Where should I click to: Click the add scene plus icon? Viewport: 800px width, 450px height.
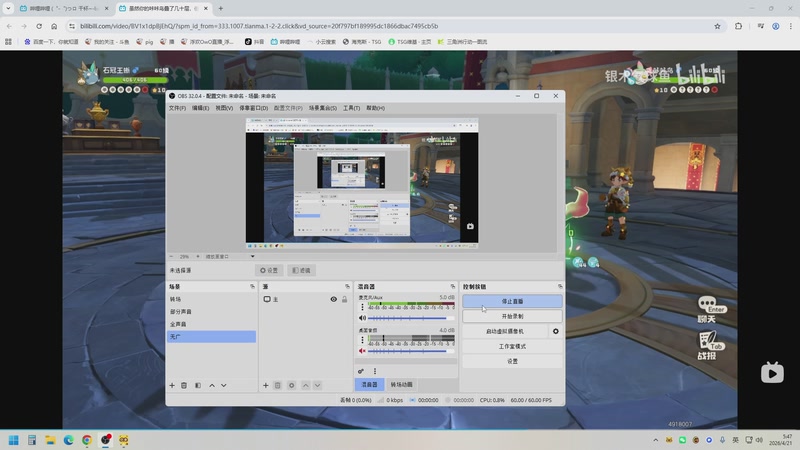[x=172, y=385]
